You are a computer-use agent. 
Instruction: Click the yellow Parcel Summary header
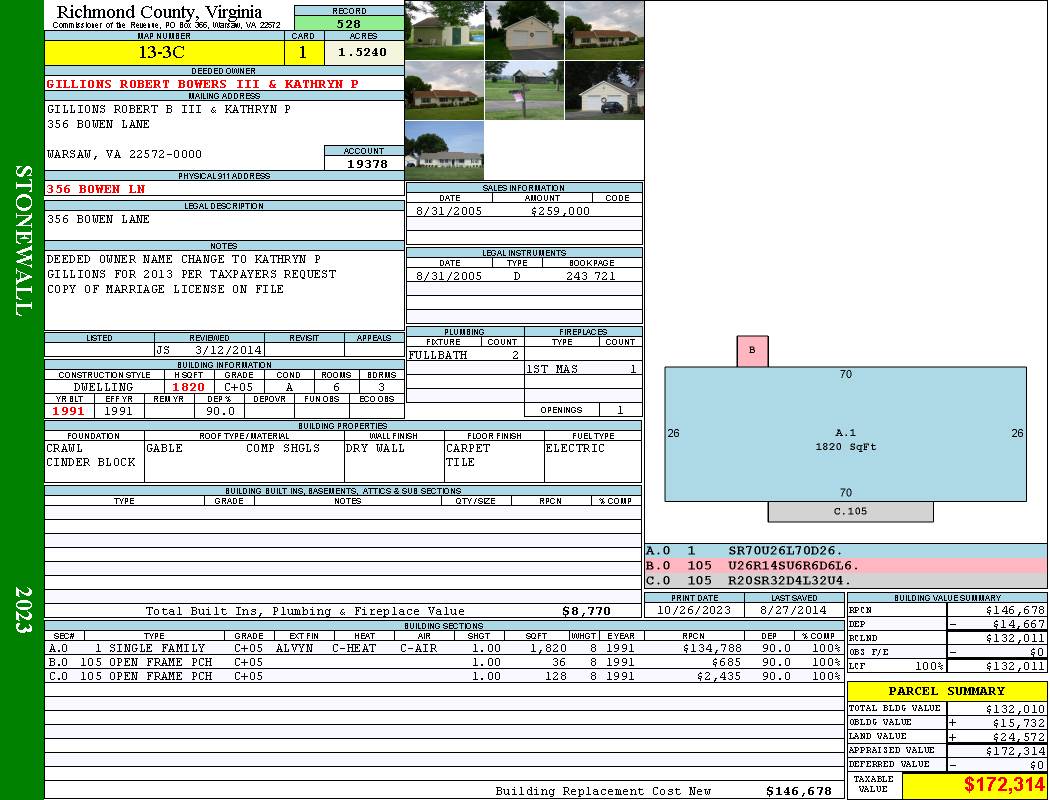tap(946, 691)
